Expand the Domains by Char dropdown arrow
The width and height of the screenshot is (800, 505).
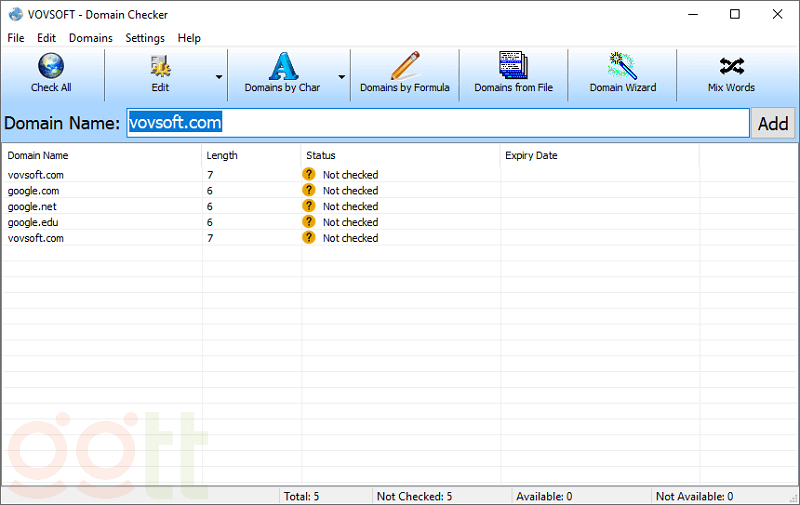tap(341, 77)
